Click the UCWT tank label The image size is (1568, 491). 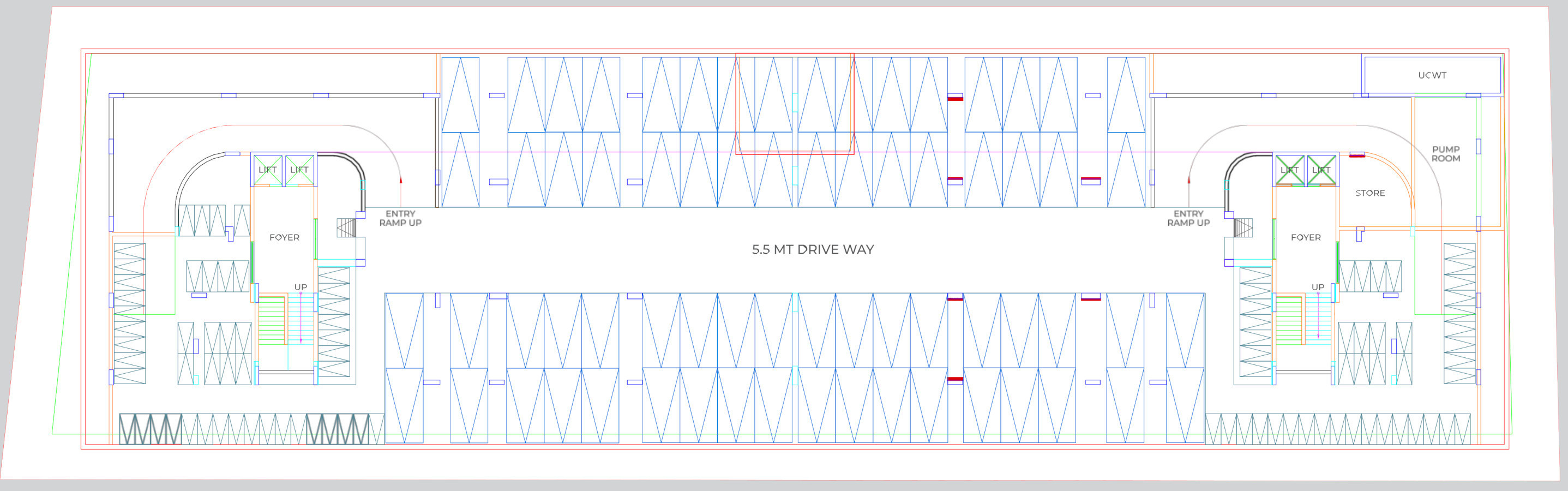point(1432,75)
